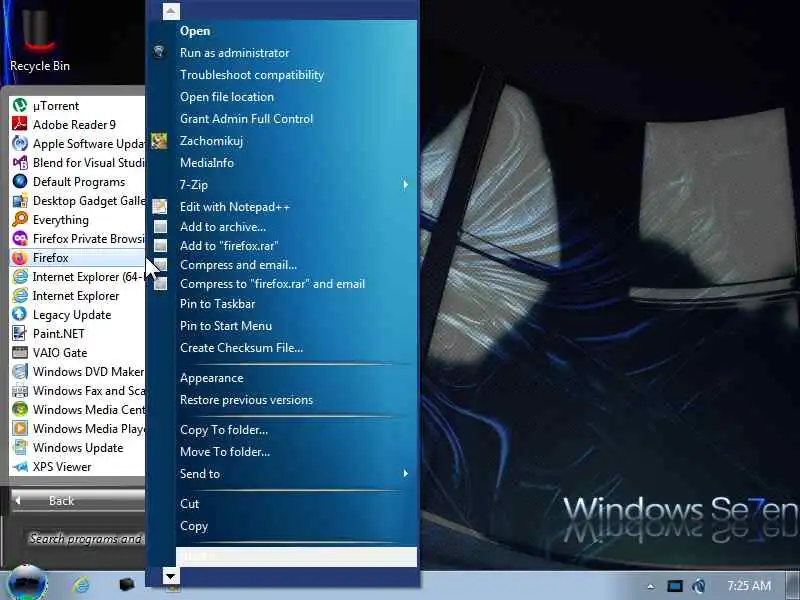Click the VAIO Gate icon

click(x=20, y=353)
